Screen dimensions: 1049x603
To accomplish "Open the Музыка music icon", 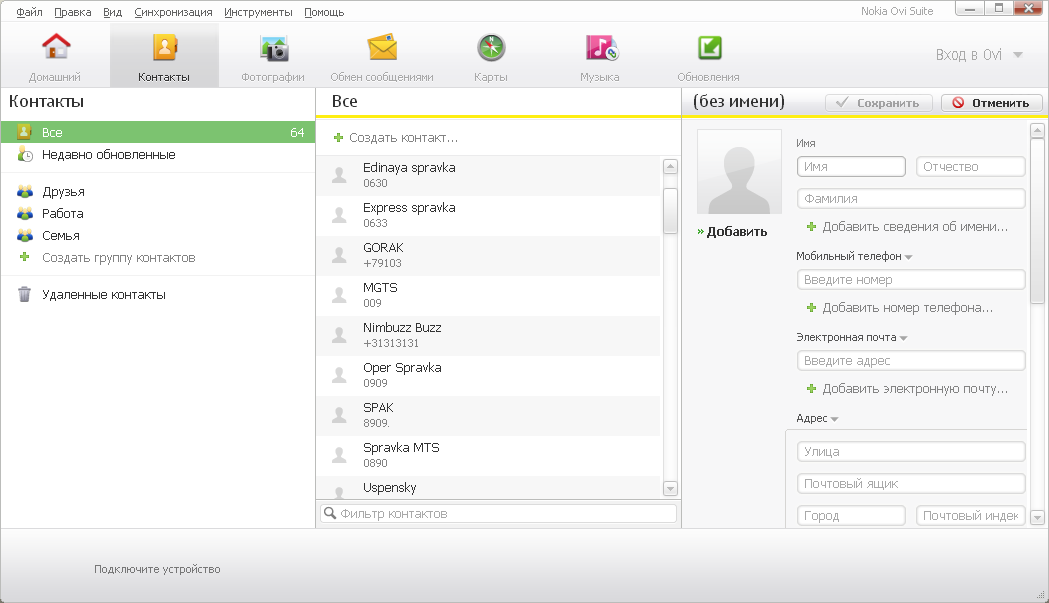I will pos(600,50).
